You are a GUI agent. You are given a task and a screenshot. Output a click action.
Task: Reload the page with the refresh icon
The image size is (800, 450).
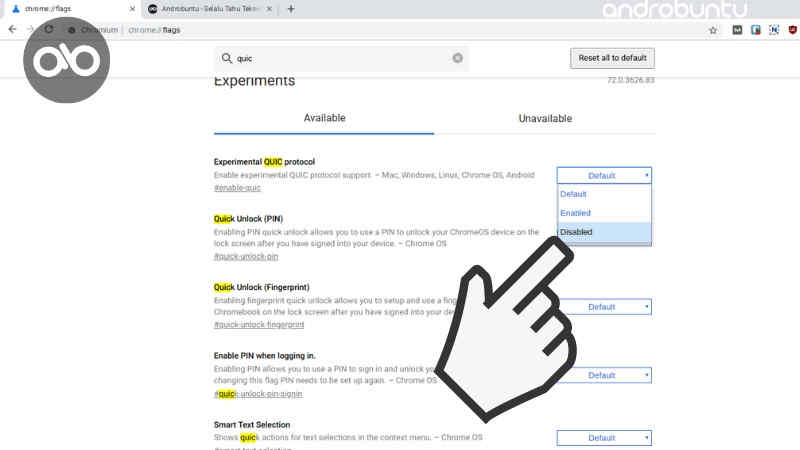(x=50, y=30)
